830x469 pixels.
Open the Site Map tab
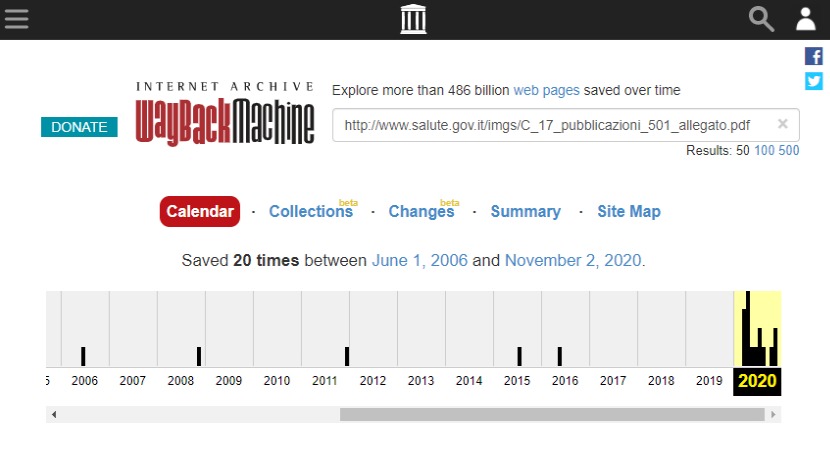(629, 211)
